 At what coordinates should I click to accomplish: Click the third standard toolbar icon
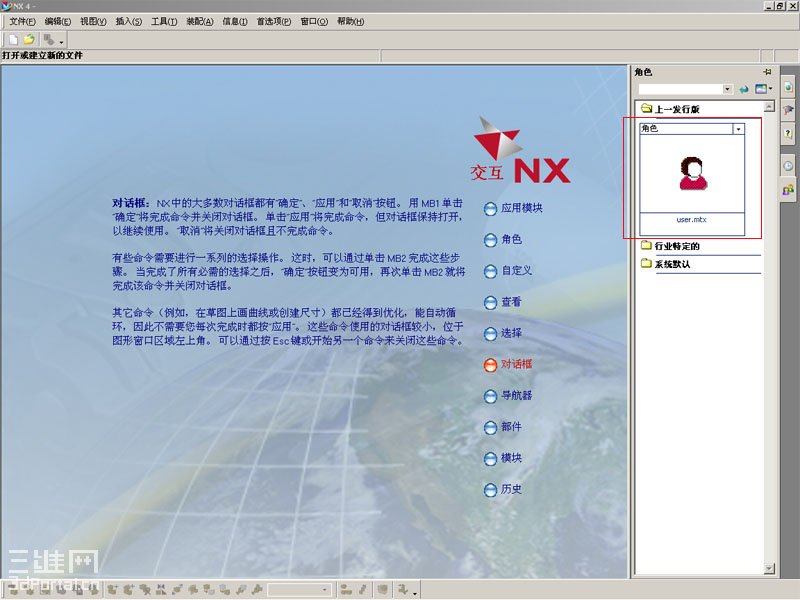(x=48, y=39)
